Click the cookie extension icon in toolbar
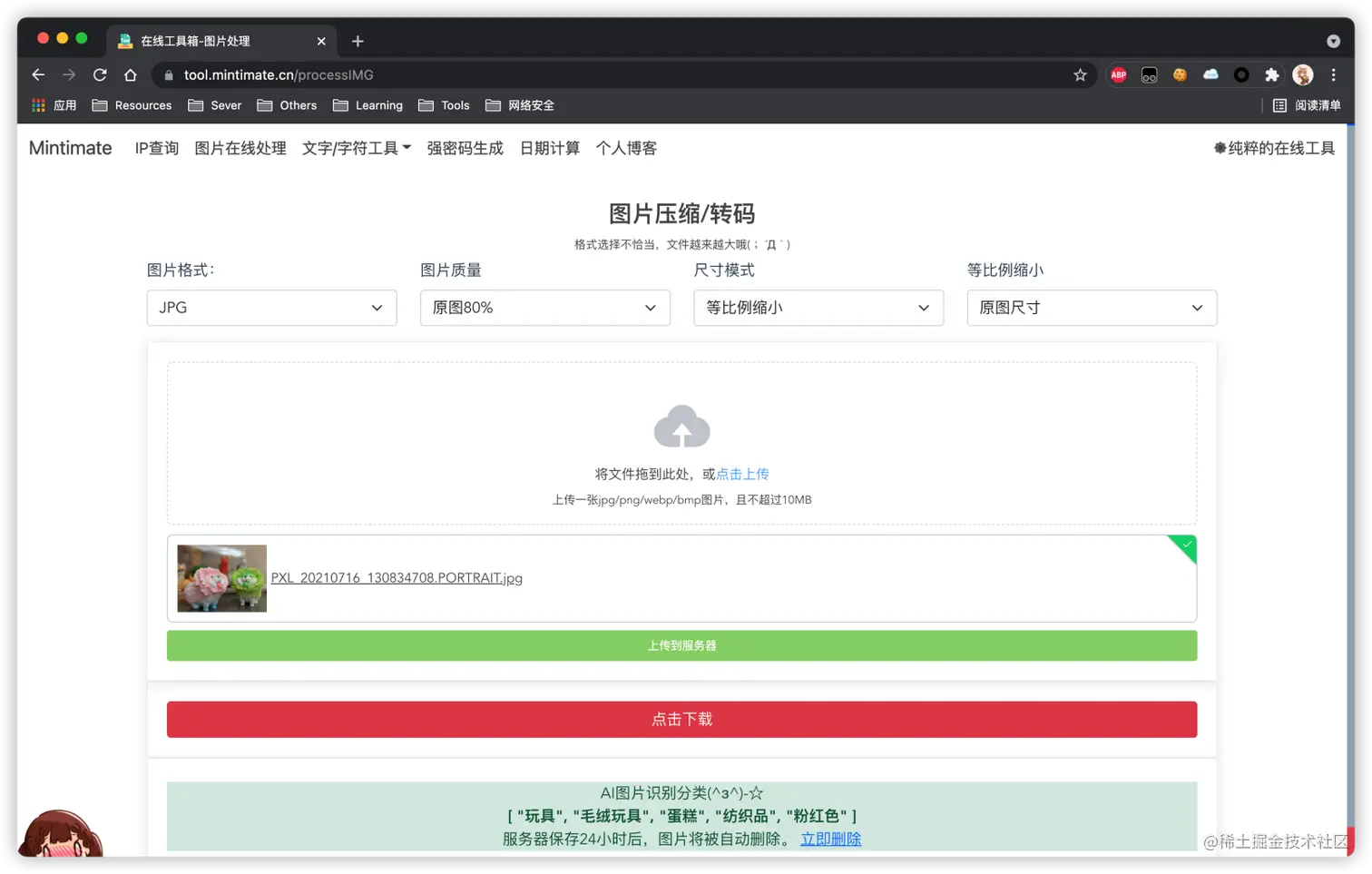This screenshot has height=874, width=1372. [x=1180, y=74]
